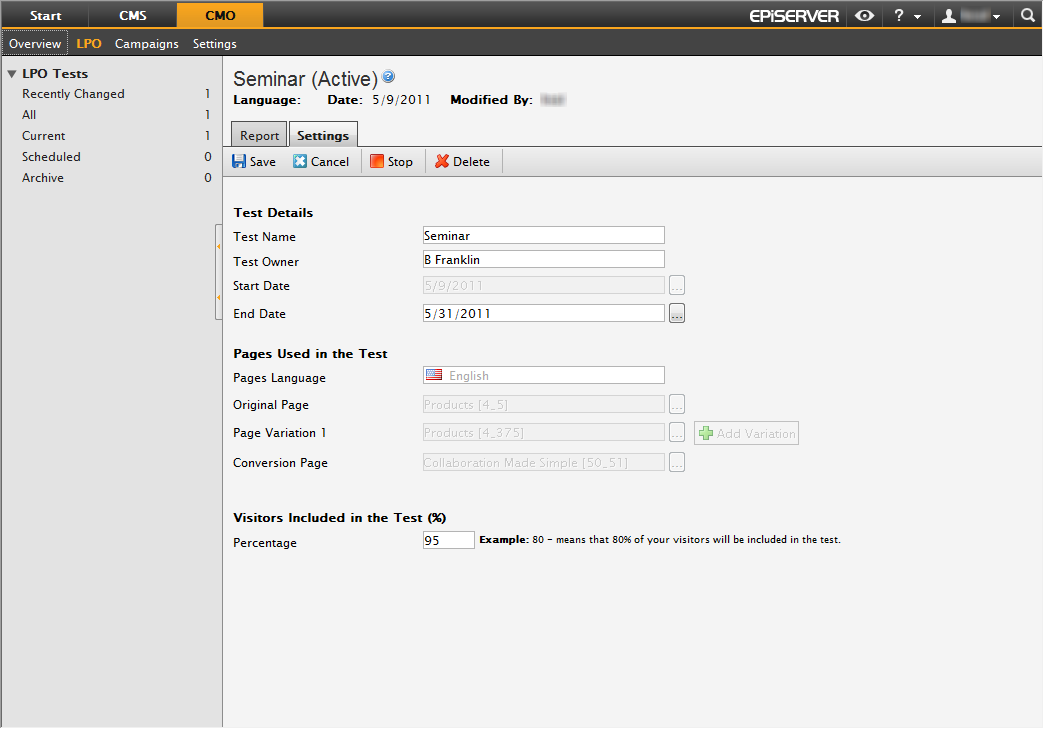Viewport: 1044px width, 729px height.
Task: Select Recently Changed in sidebar
Action: coord(73,94)
